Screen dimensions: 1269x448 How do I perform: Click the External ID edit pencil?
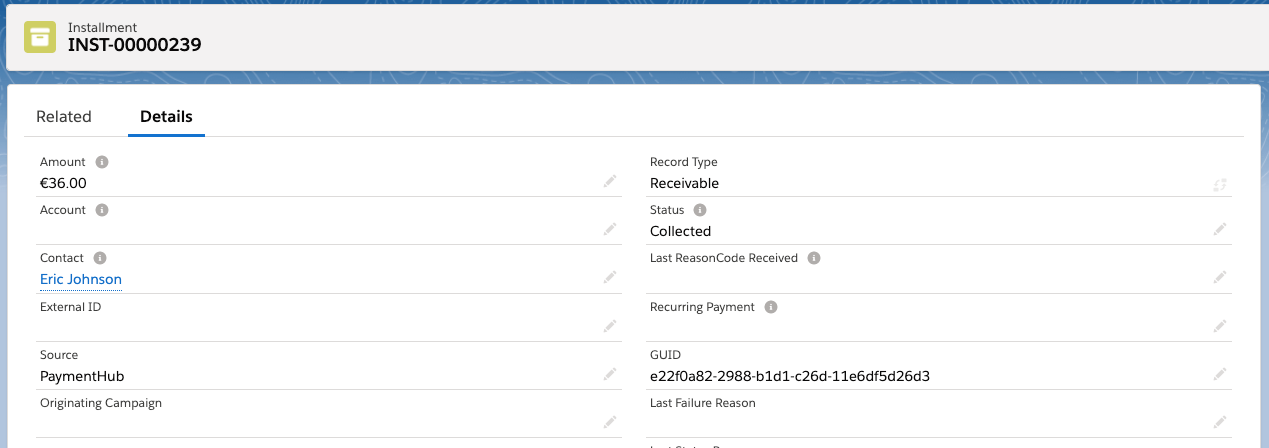pyautogui.click(x=610, y=326)
